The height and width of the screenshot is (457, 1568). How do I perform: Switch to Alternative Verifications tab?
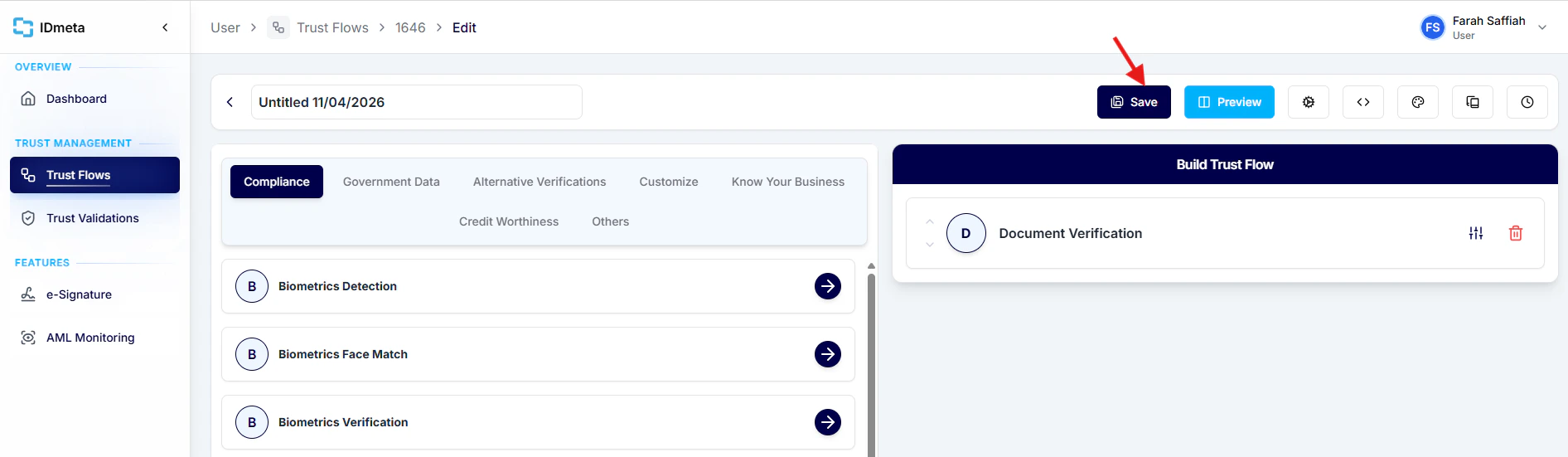coord(540,182)
